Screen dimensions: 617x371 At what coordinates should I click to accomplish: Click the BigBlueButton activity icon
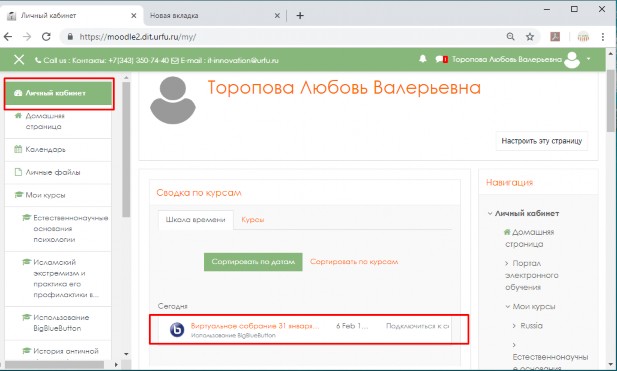(x=177, y=330)
